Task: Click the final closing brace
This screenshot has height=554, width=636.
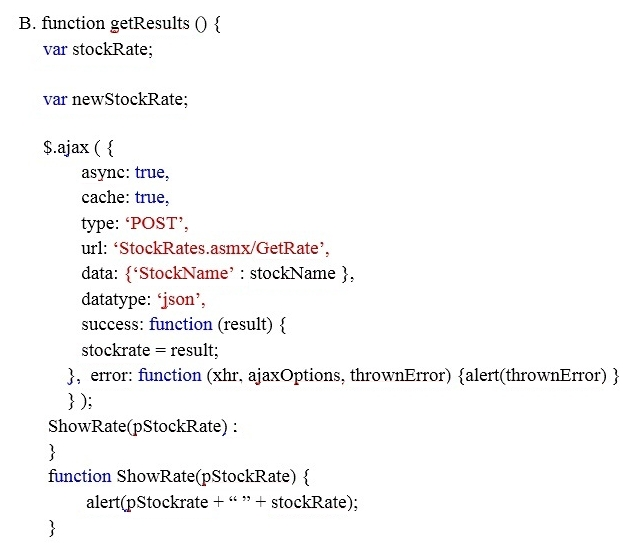Action: [52, 528]
